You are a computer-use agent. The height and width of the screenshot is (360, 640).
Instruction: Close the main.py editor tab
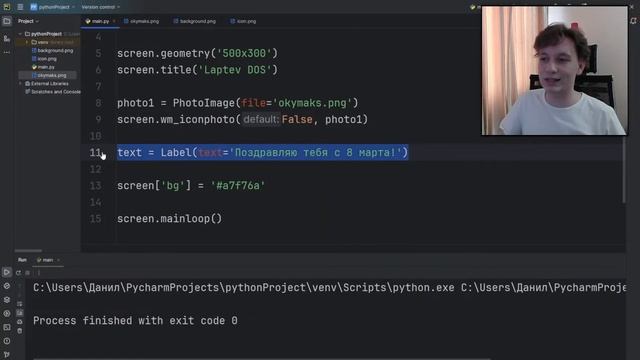coord(114,21)
